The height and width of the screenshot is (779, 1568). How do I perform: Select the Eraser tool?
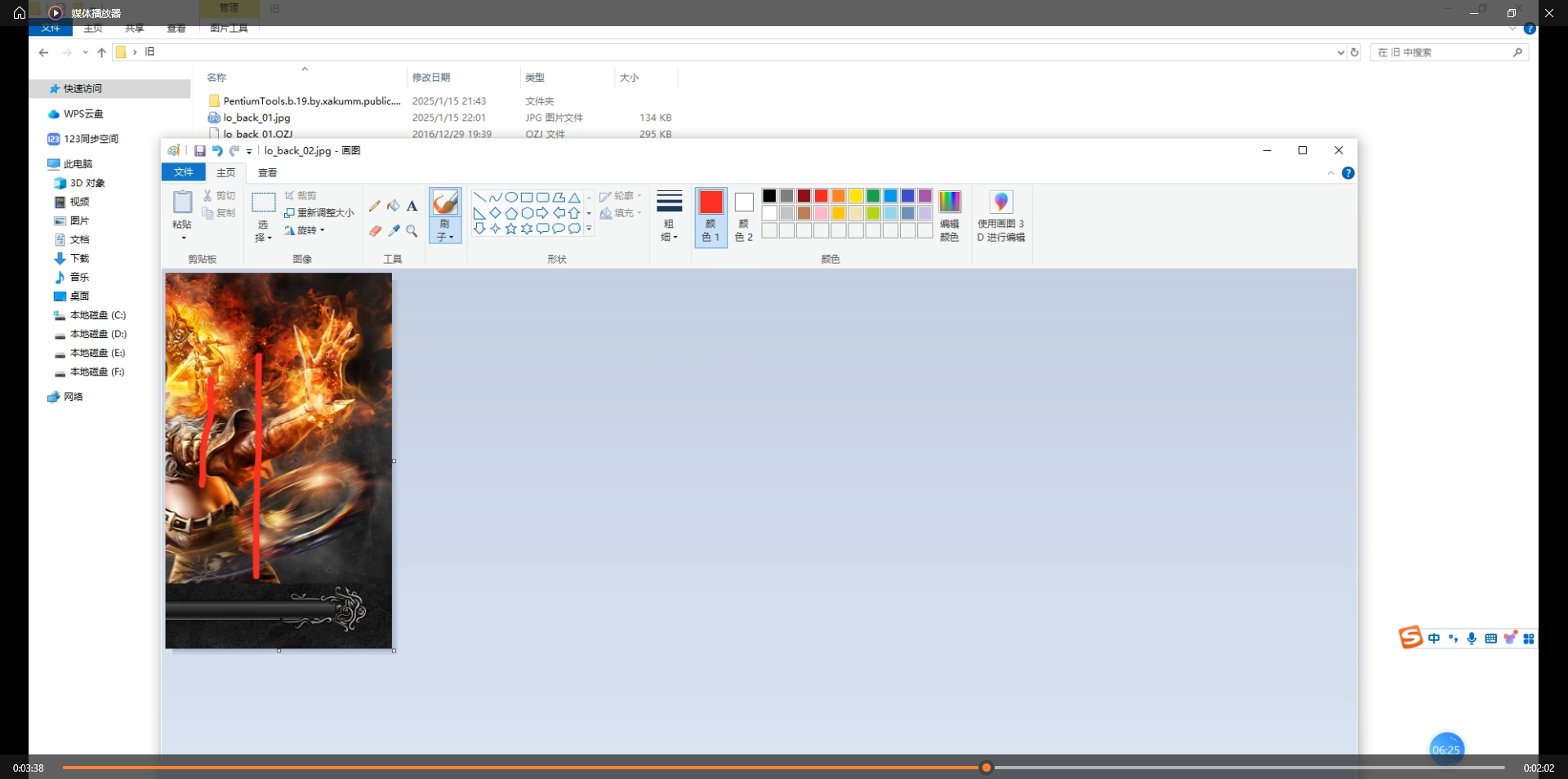[375, 231]
